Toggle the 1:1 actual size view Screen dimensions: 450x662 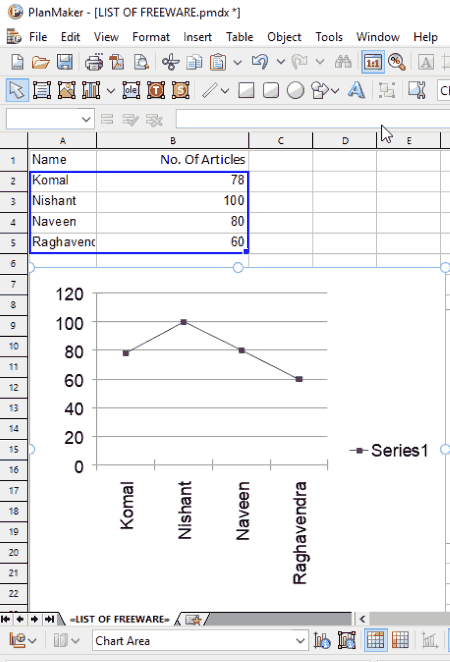click(373, 62)
